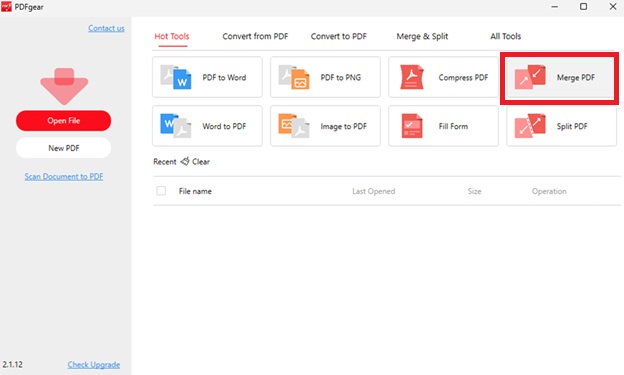This screenshot has height=375, width=624.
Task: Open the Convert from PDF tab
Action: 255,36
